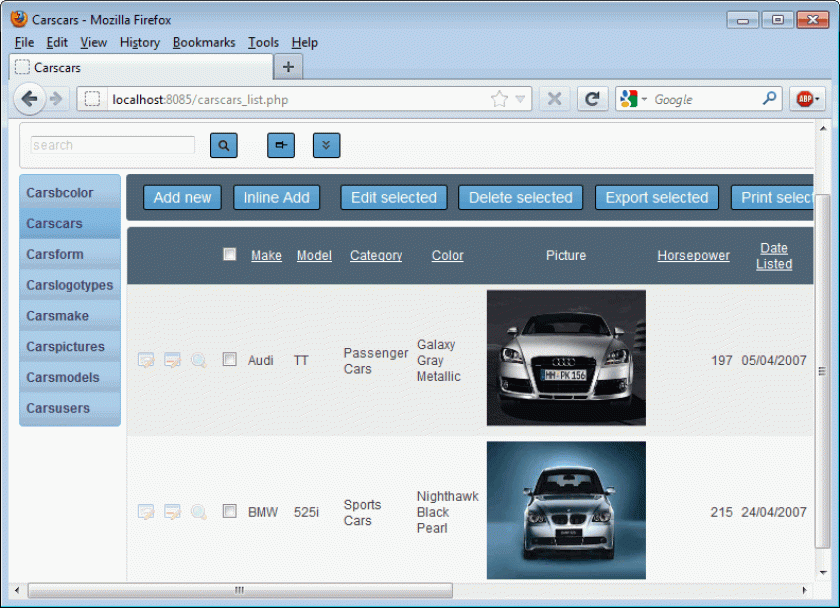This screenshot has width=840, height=608.
Task: Open the Carsmodels table in sidebar
Action: point(70,377)
